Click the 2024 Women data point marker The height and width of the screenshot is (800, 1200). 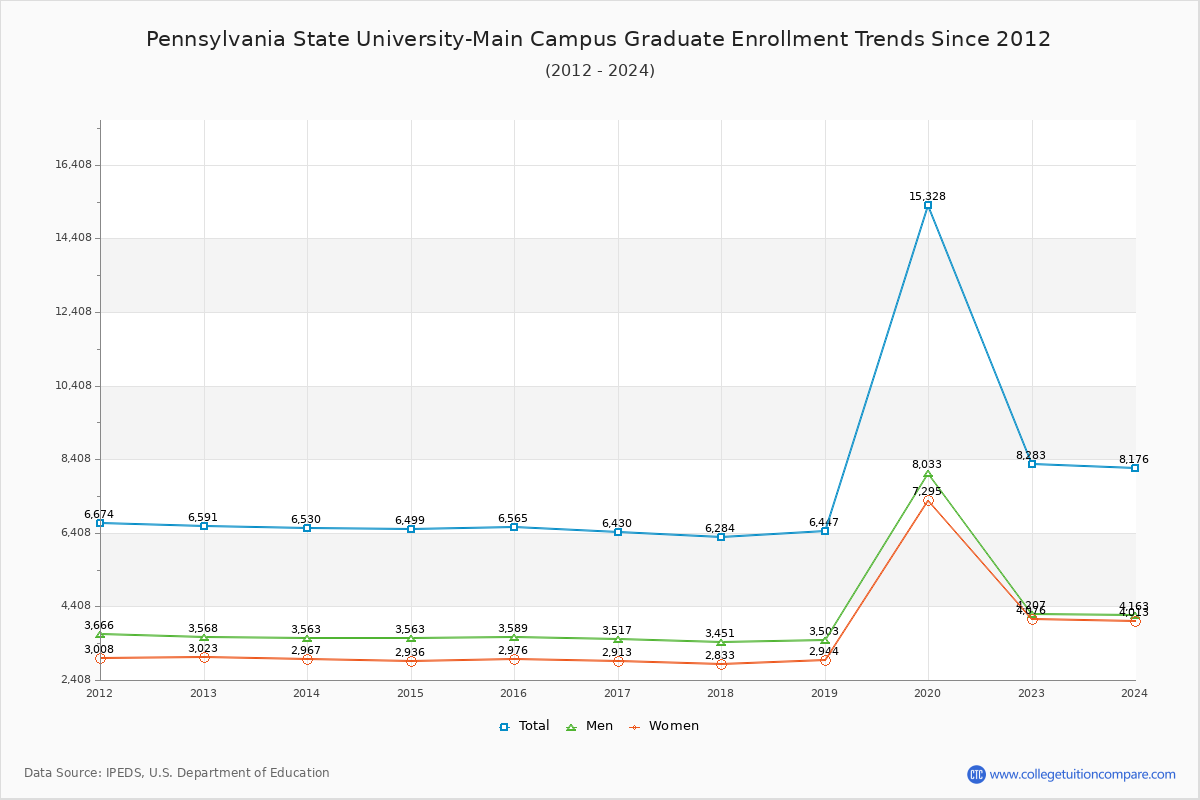(1134, 620)
